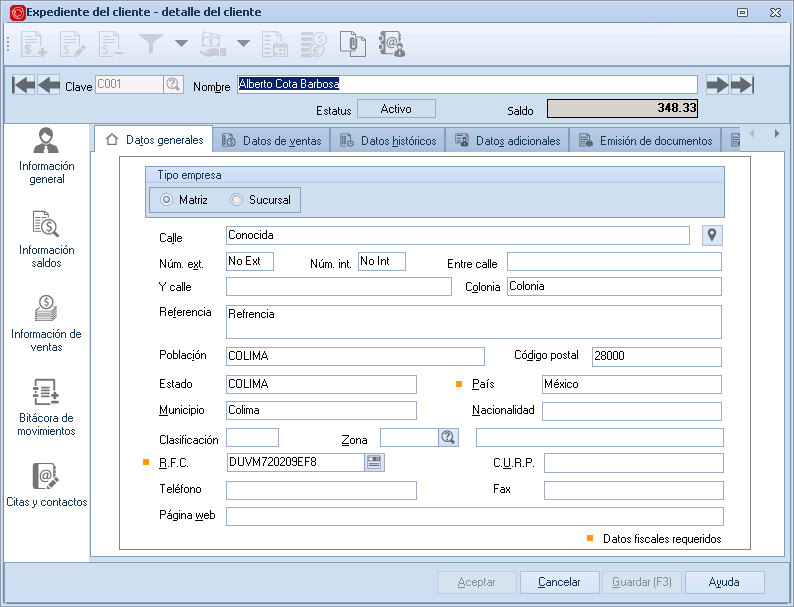This screenshot has height=607, width=794.
Task: Open the Clave search magnifier
Action: [172, 85]
